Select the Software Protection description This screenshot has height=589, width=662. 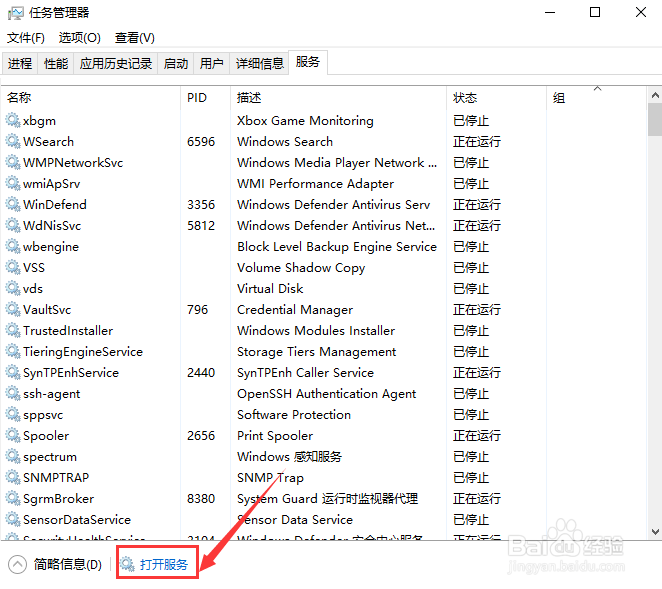(294, 415)
